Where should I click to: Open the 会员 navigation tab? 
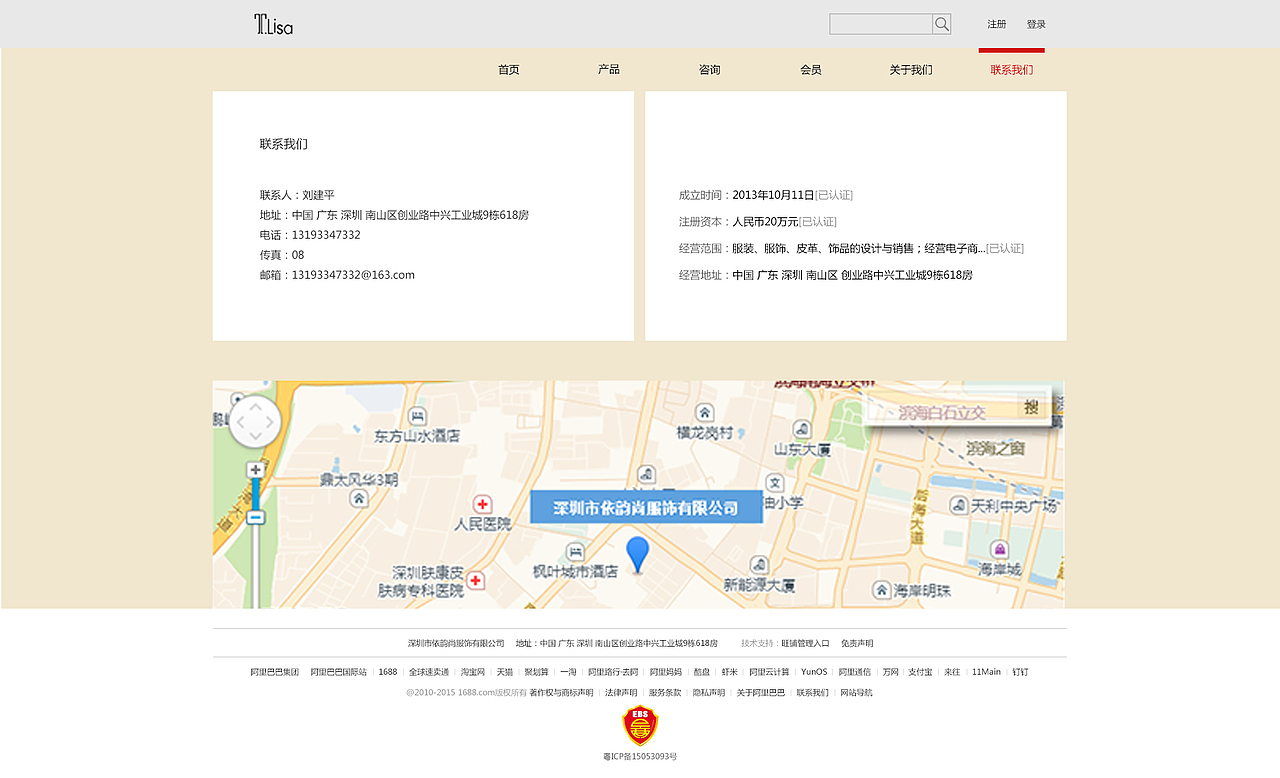(x=811, y=70)
